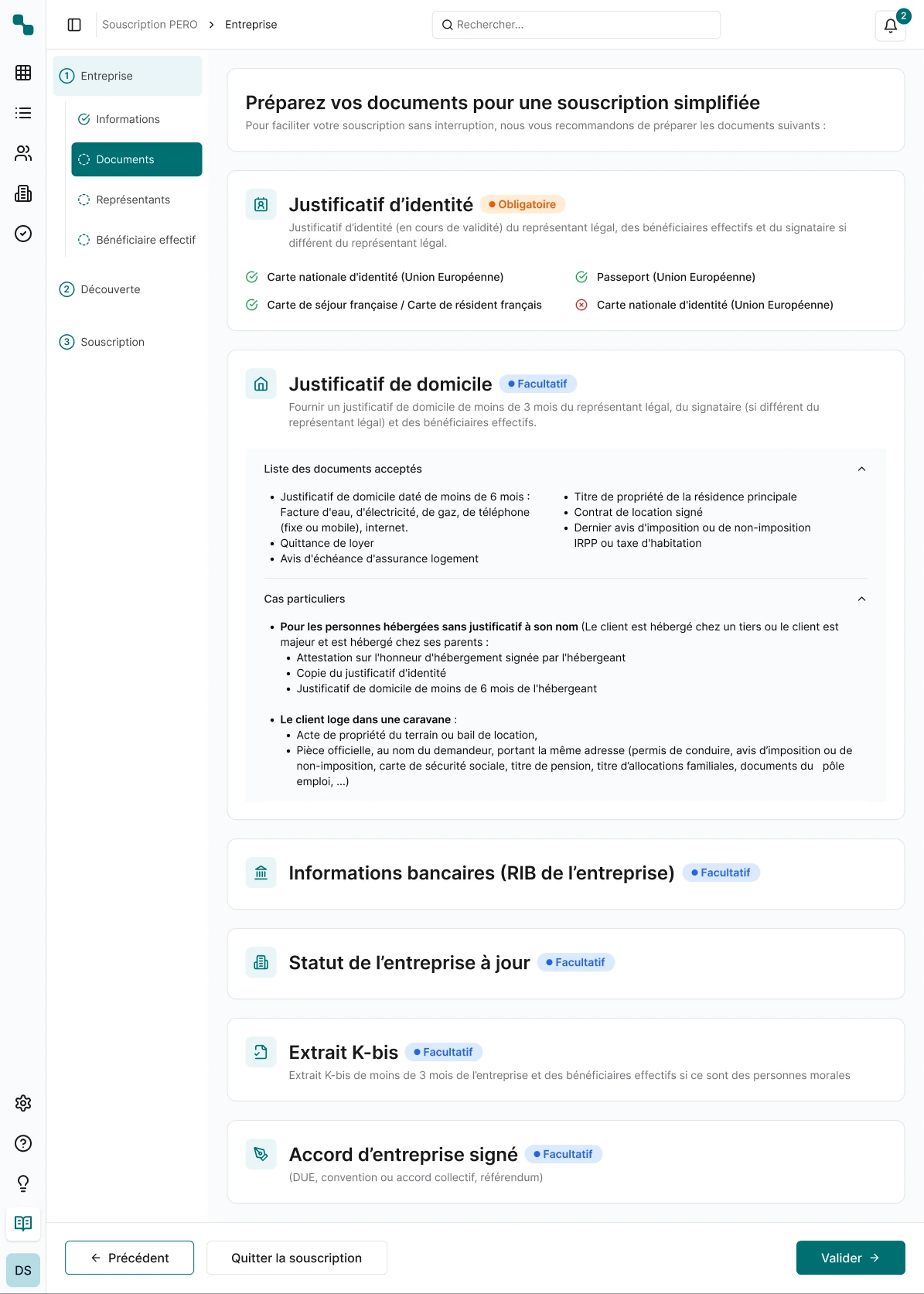Go to the Découverte step
Screen dimensions: 924x1294
click(128, 289)
